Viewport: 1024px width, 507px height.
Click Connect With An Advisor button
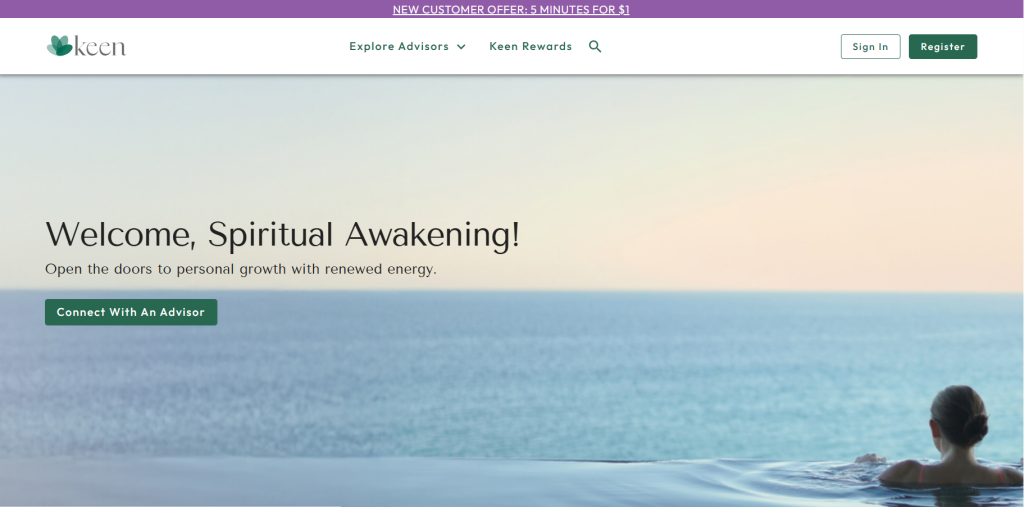tap(131, 312)
